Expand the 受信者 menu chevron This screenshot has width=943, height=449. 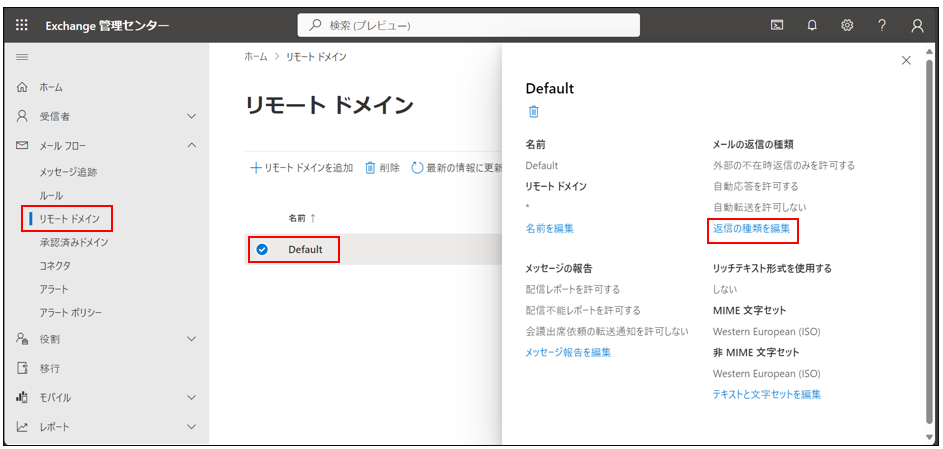tap(192, 116)
